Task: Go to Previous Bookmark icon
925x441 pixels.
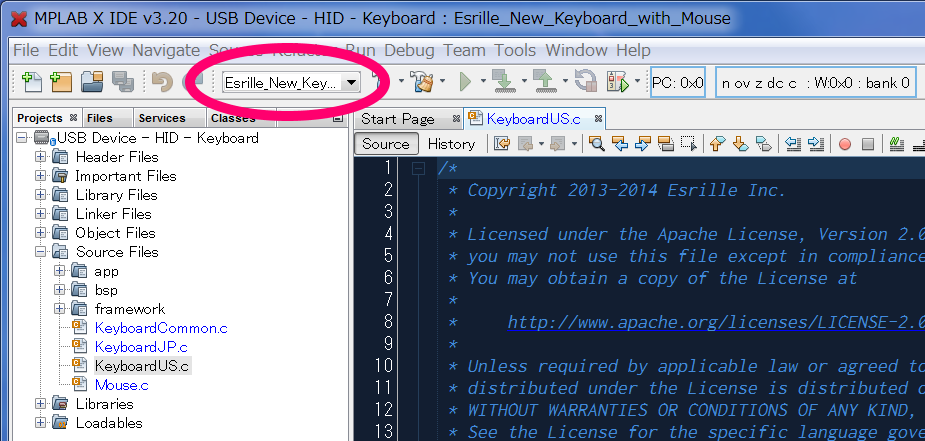Action: (717, 144)
